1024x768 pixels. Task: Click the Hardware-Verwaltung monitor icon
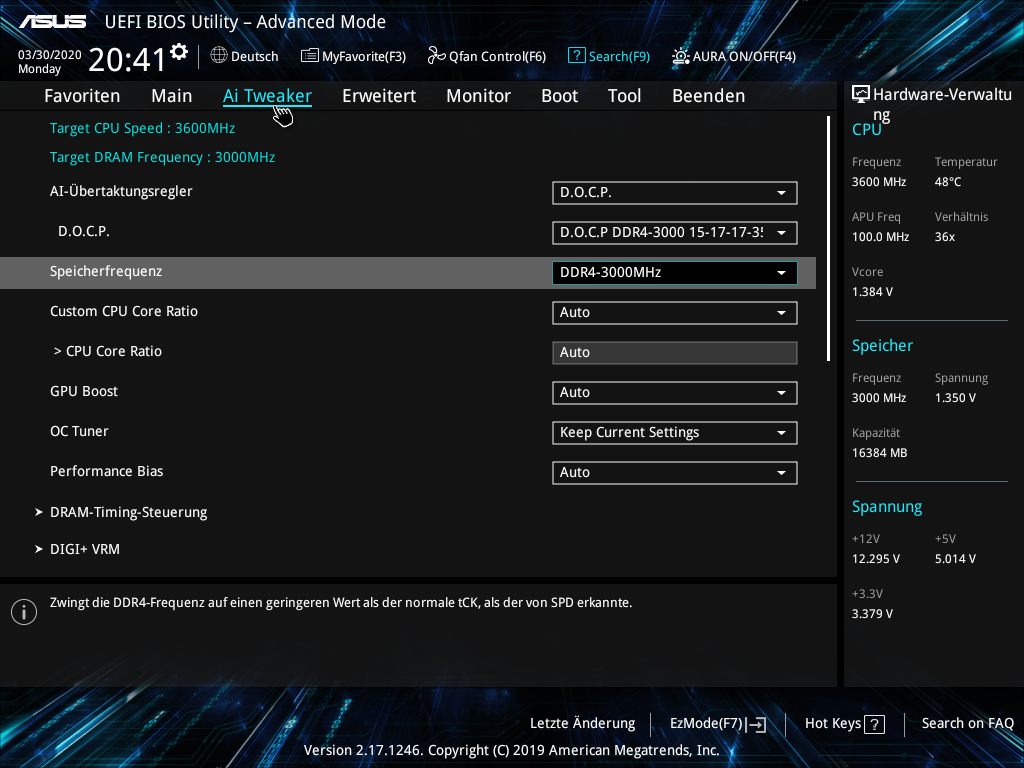click(861, 92)
